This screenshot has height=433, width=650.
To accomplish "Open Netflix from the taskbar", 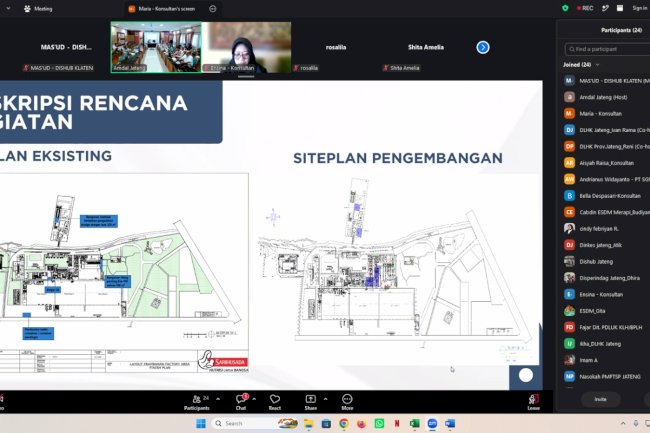I will (397, 423).
